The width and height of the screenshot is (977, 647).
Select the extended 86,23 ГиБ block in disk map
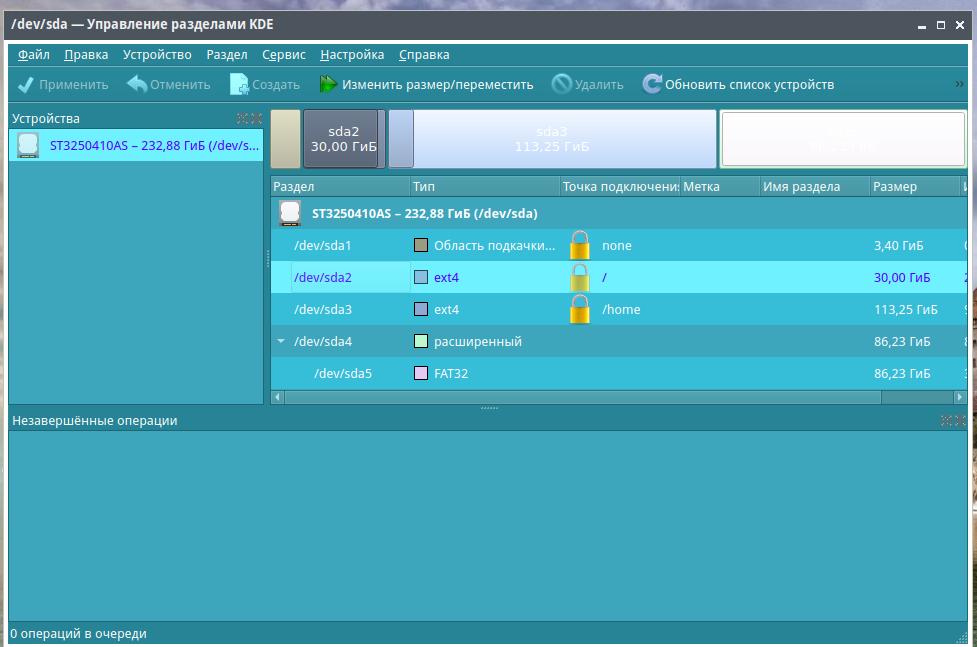click(x=842, y=139)
